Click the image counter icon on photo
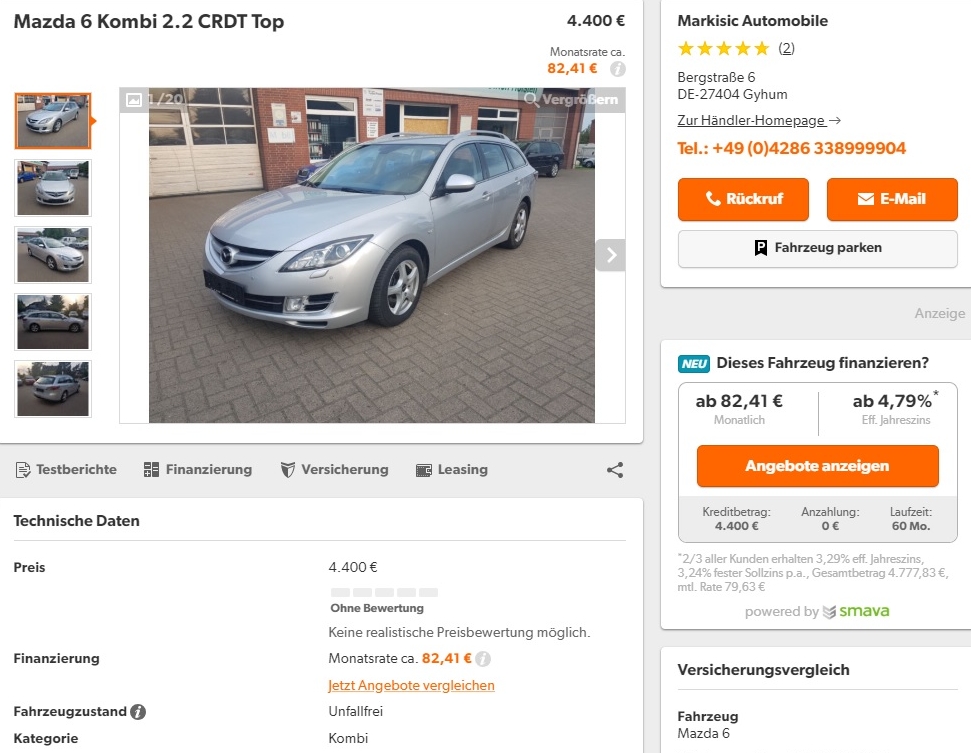The image size is (971, 753). pos(134,100)
